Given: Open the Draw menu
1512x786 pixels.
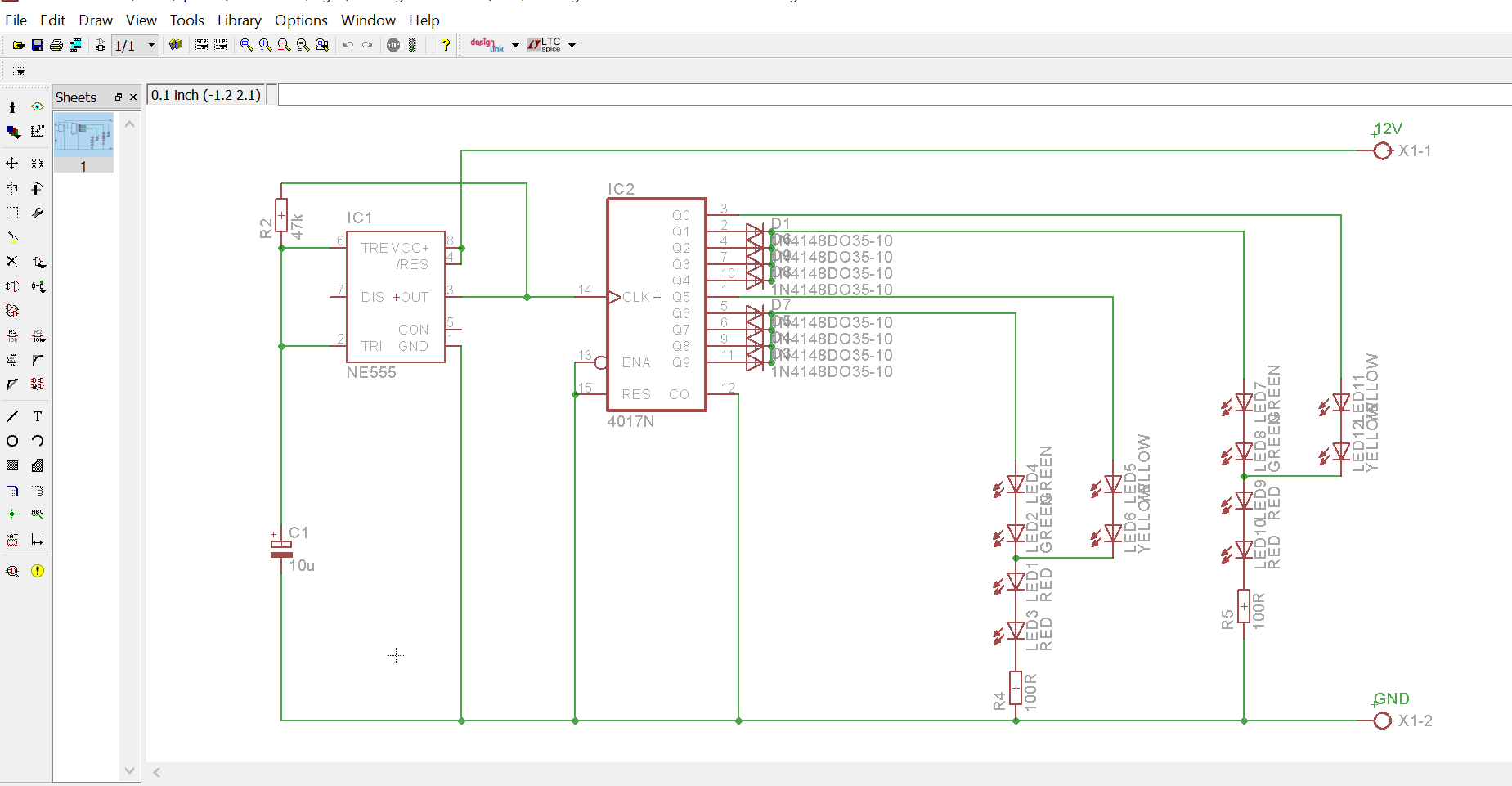Looking at the screenshot, I should point(96,20).
